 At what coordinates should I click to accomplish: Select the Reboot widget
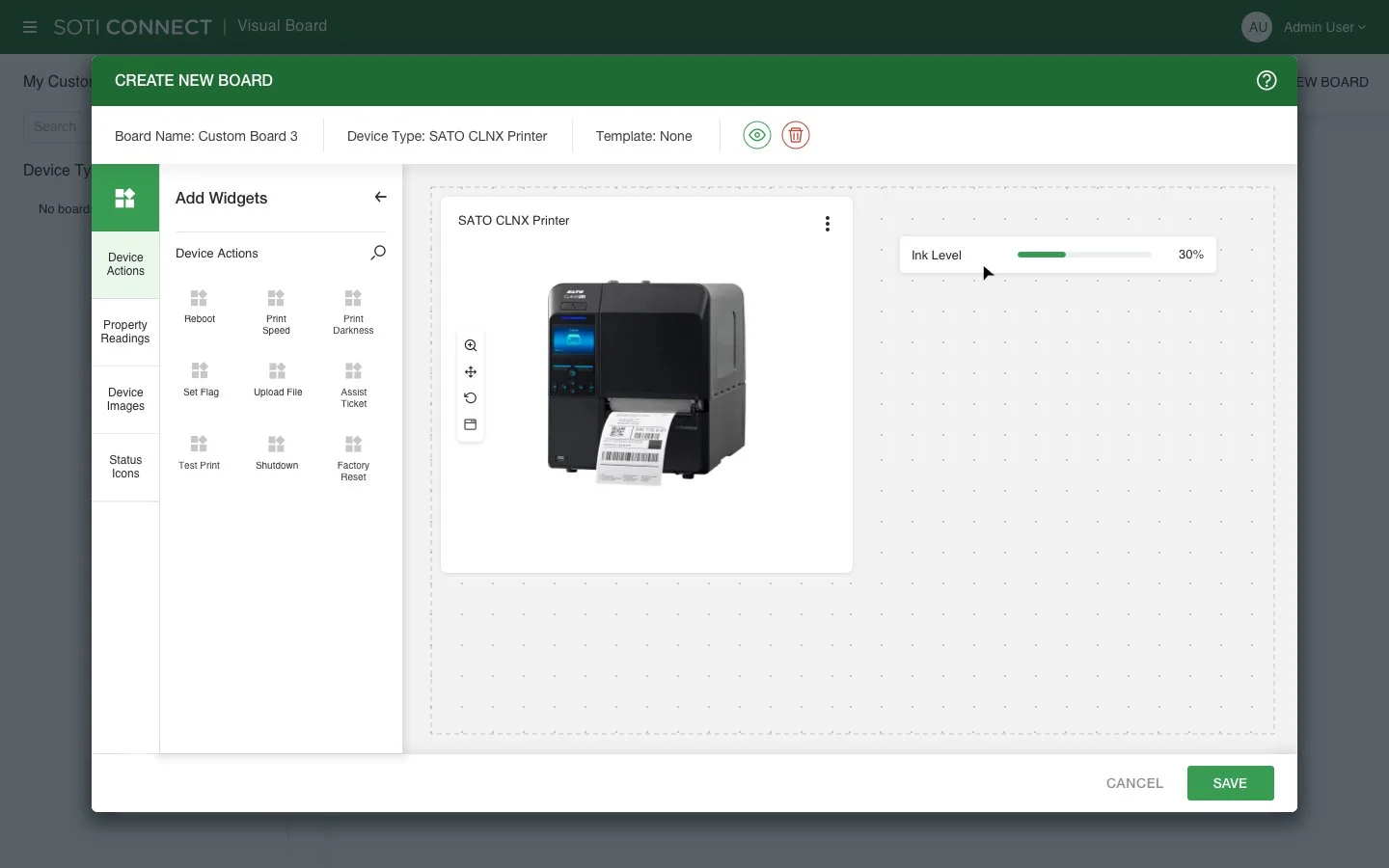click(200, 307)
